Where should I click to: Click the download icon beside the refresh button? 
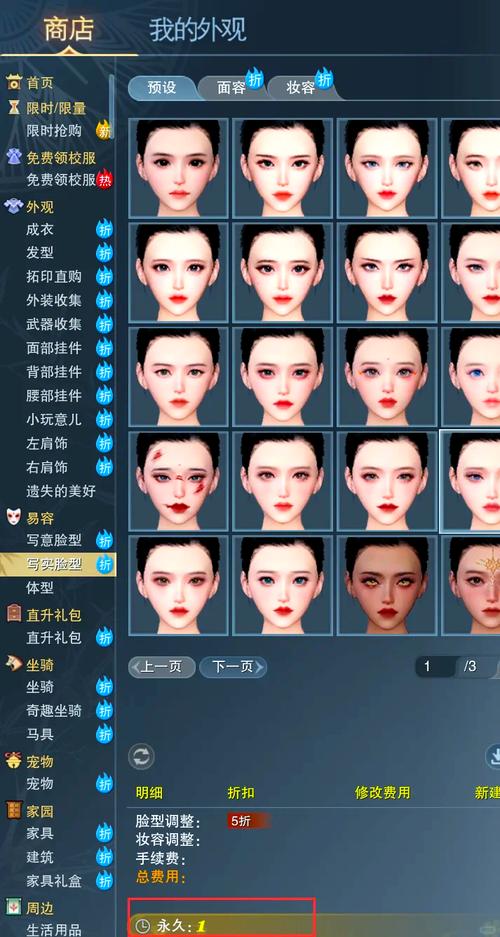(493, 757)
